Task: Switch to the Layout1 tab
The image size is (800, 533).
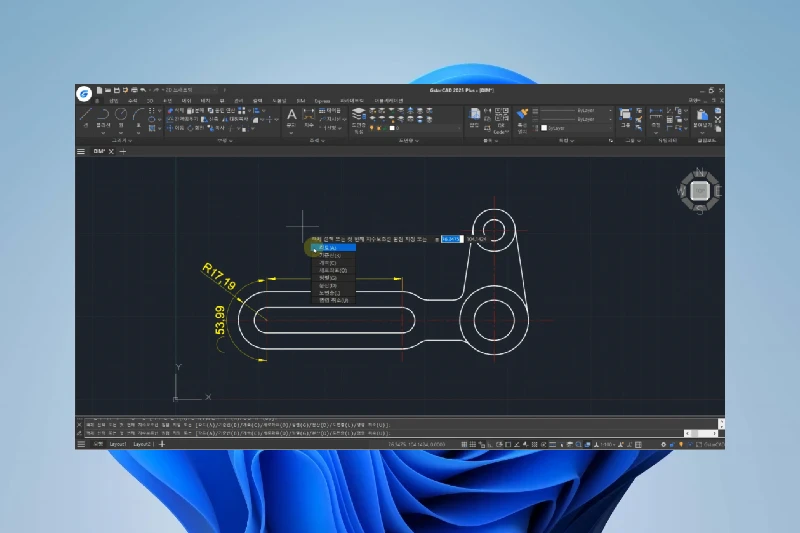Action: click(x=118, y=443)
